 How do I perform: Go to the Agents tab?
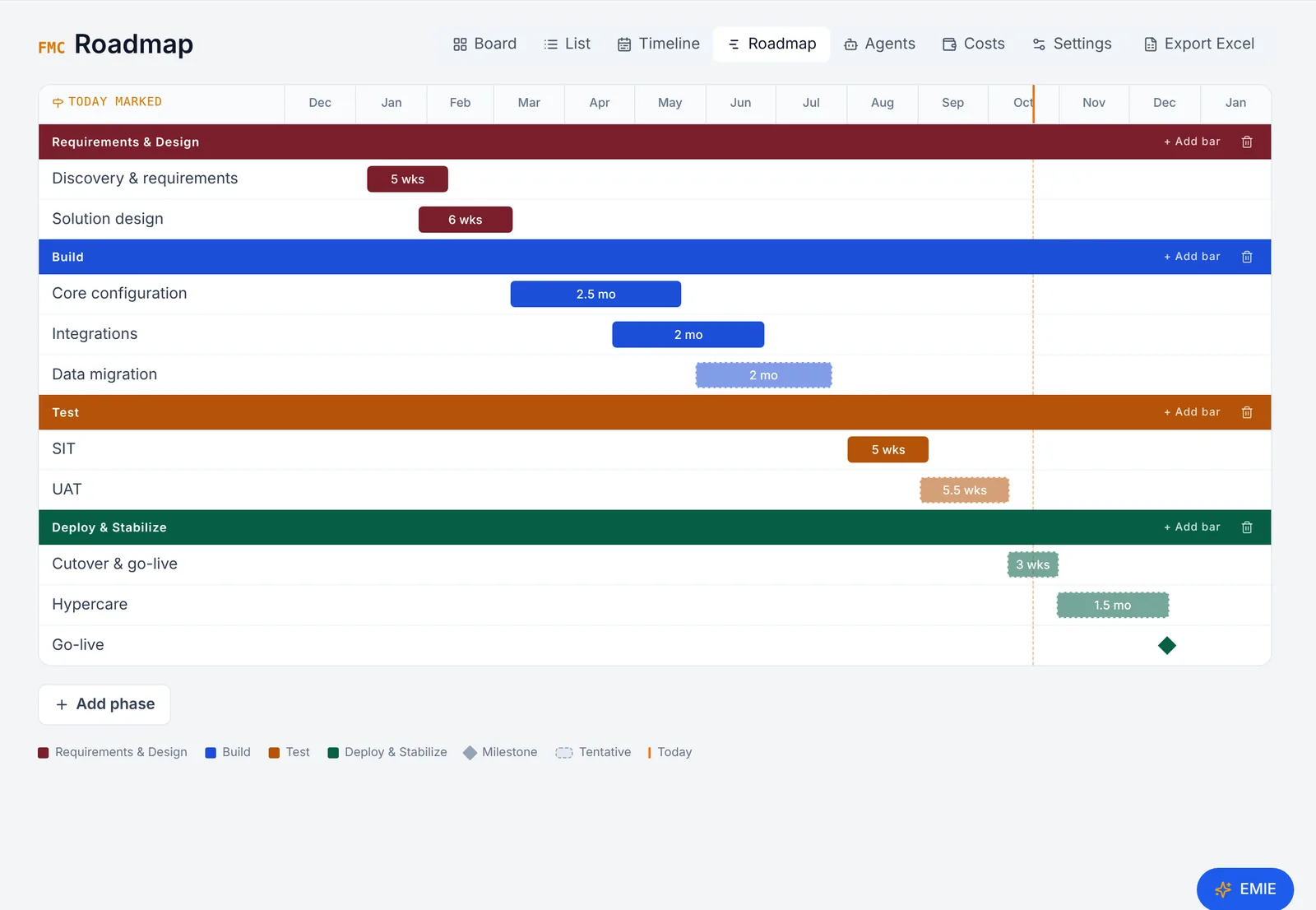[879, 44]
